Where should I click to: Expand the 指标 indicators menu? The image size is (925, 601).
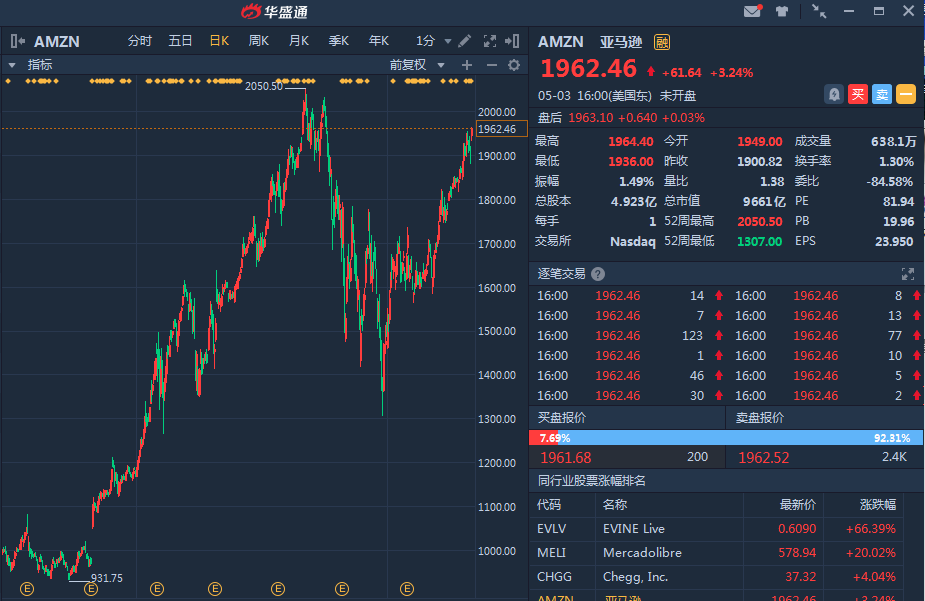pos(12,65)
